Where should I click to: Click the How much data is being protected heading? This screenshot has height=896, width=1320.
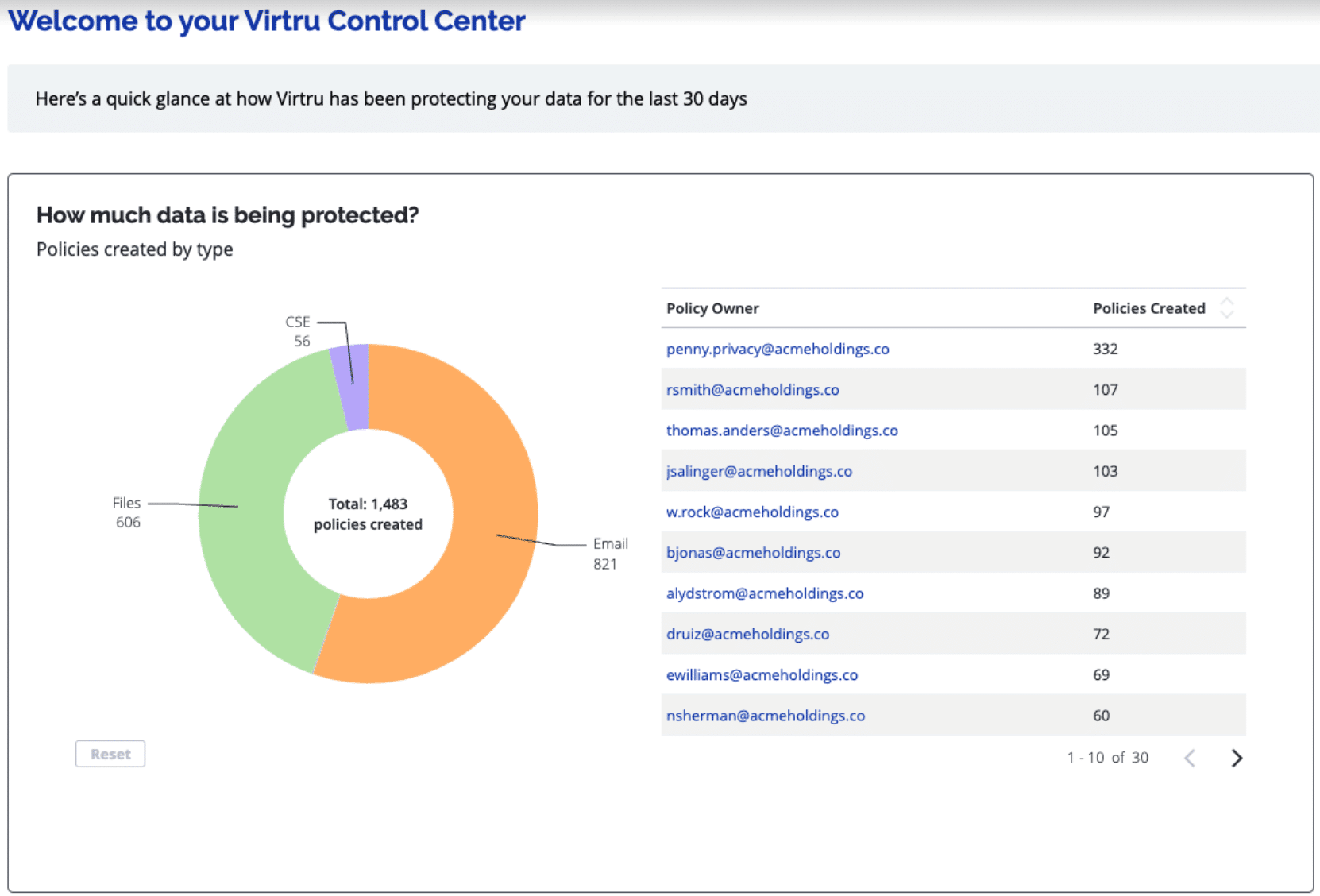point(227,215)
